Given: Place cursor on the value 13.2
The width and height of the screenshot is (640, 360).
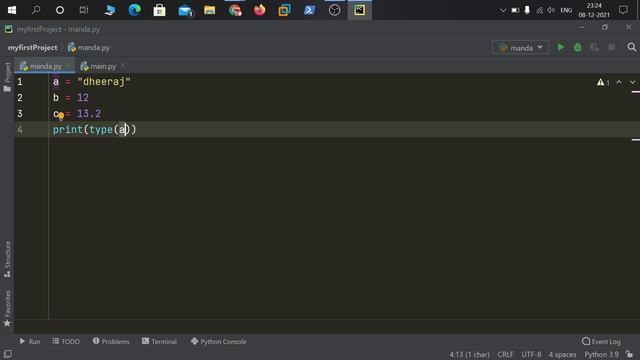Looking at the screenshot, I should tap(89, 113).
